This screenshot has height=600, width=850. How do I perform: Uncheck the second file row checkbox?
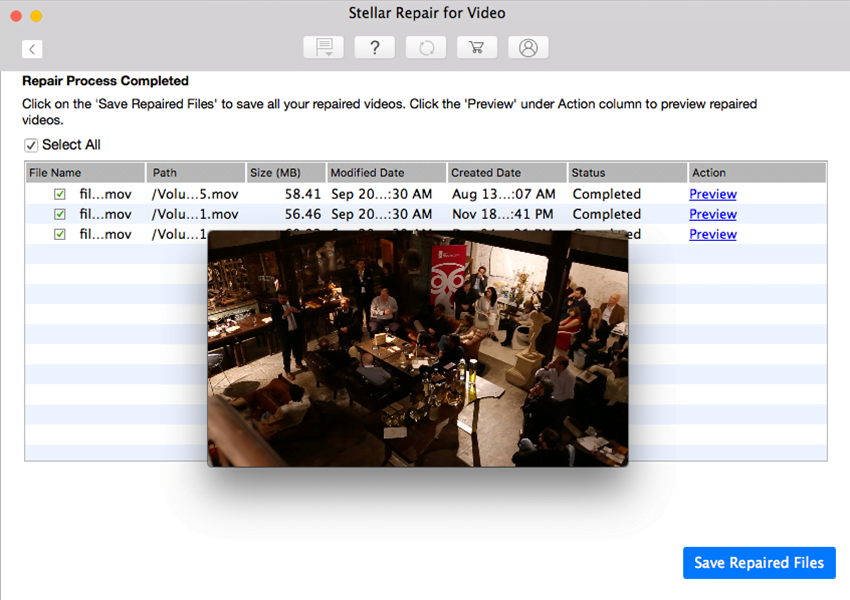pyautogui.click(x=60, y=214)
